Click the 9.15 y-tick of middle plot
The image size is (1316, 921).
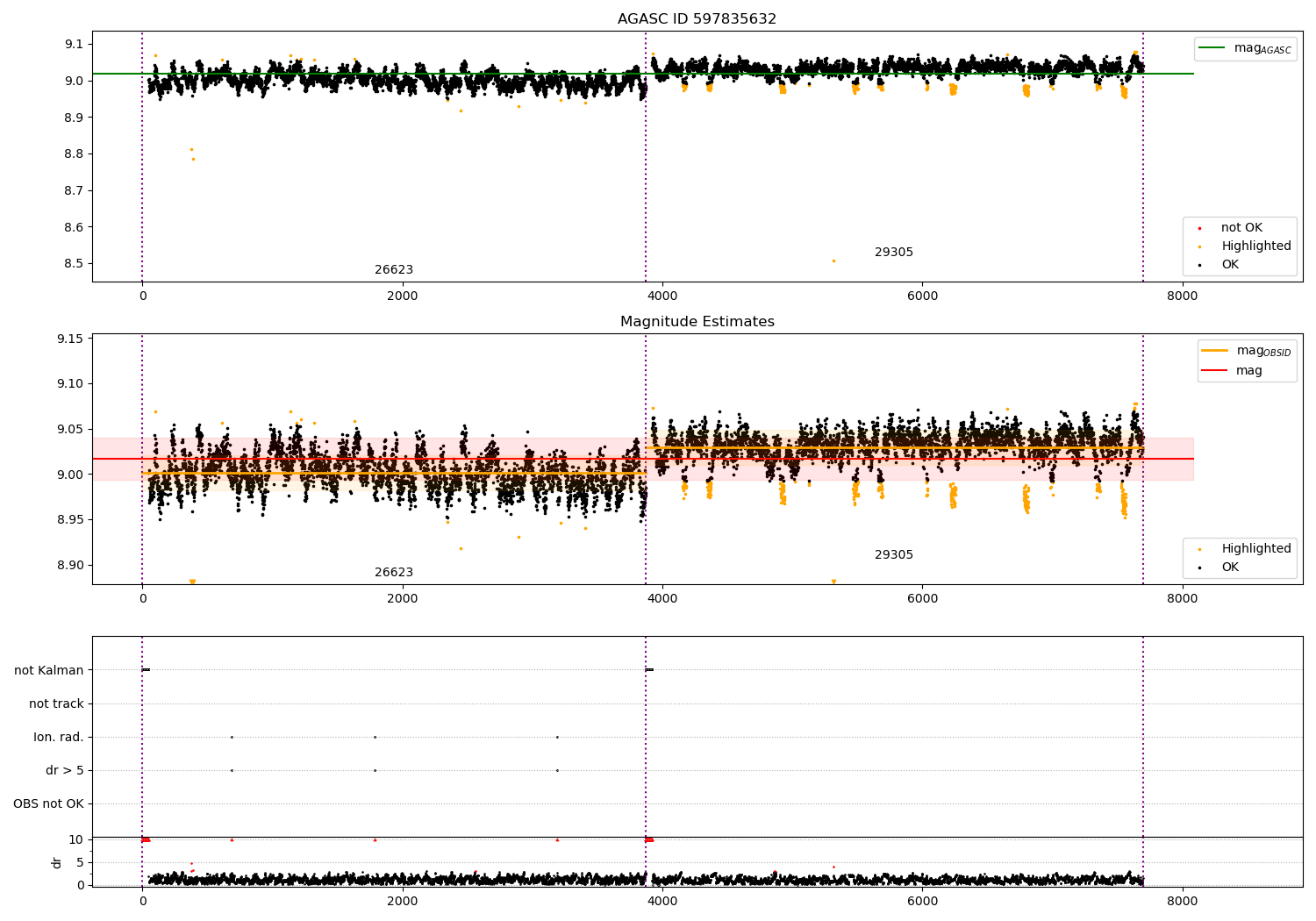pos(71,339)
